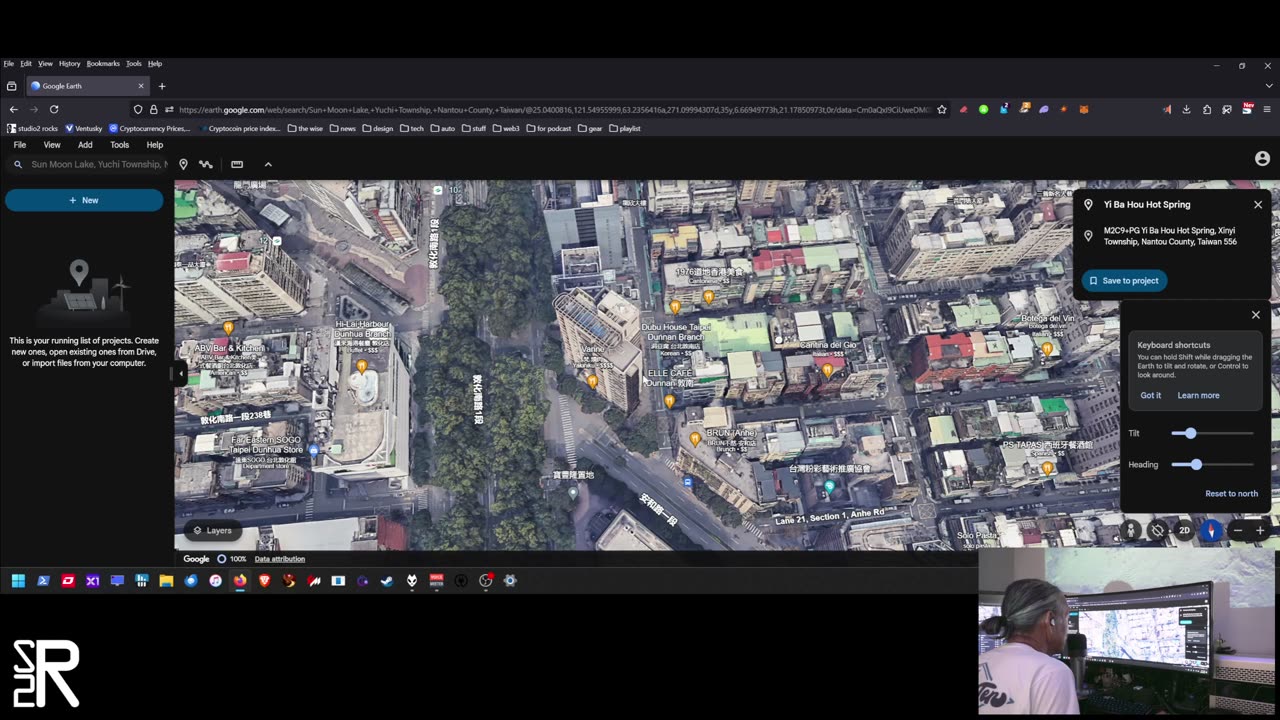1280x720 pixels.
Task: Open Firefox downloads panel
Action: [x=1186, y=109]
